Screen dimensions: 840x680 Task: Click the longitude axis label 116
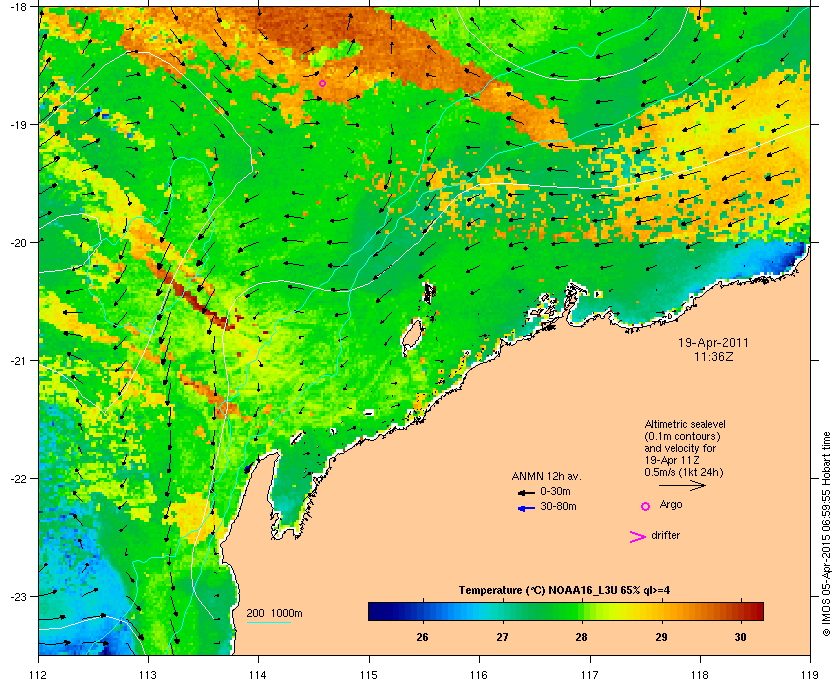click(479, 675)
